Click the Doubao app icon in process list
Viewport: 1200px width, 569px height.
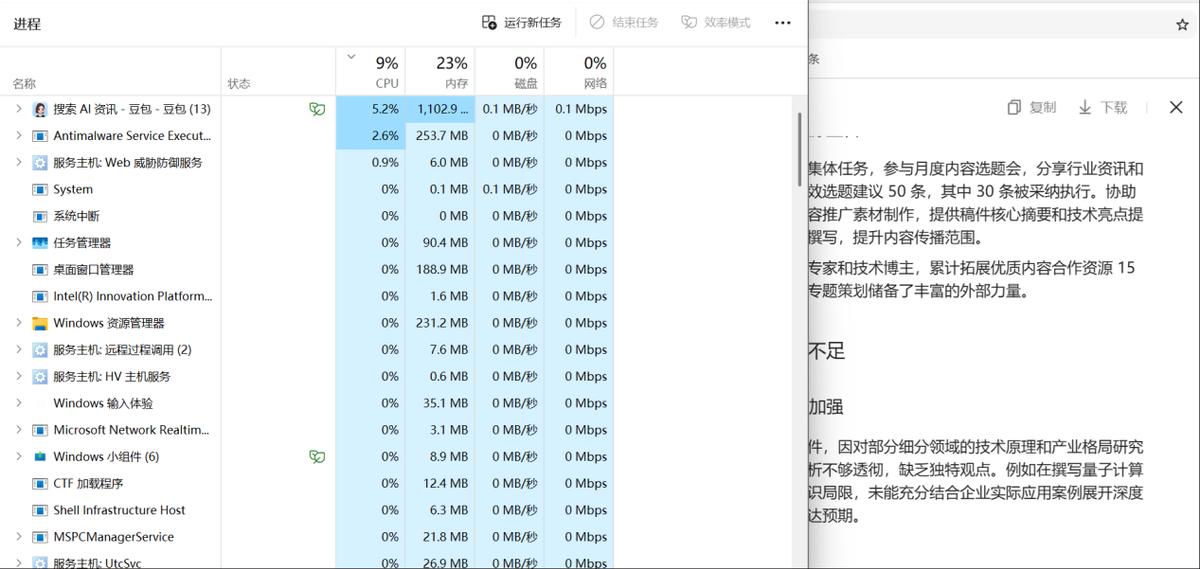40,109
